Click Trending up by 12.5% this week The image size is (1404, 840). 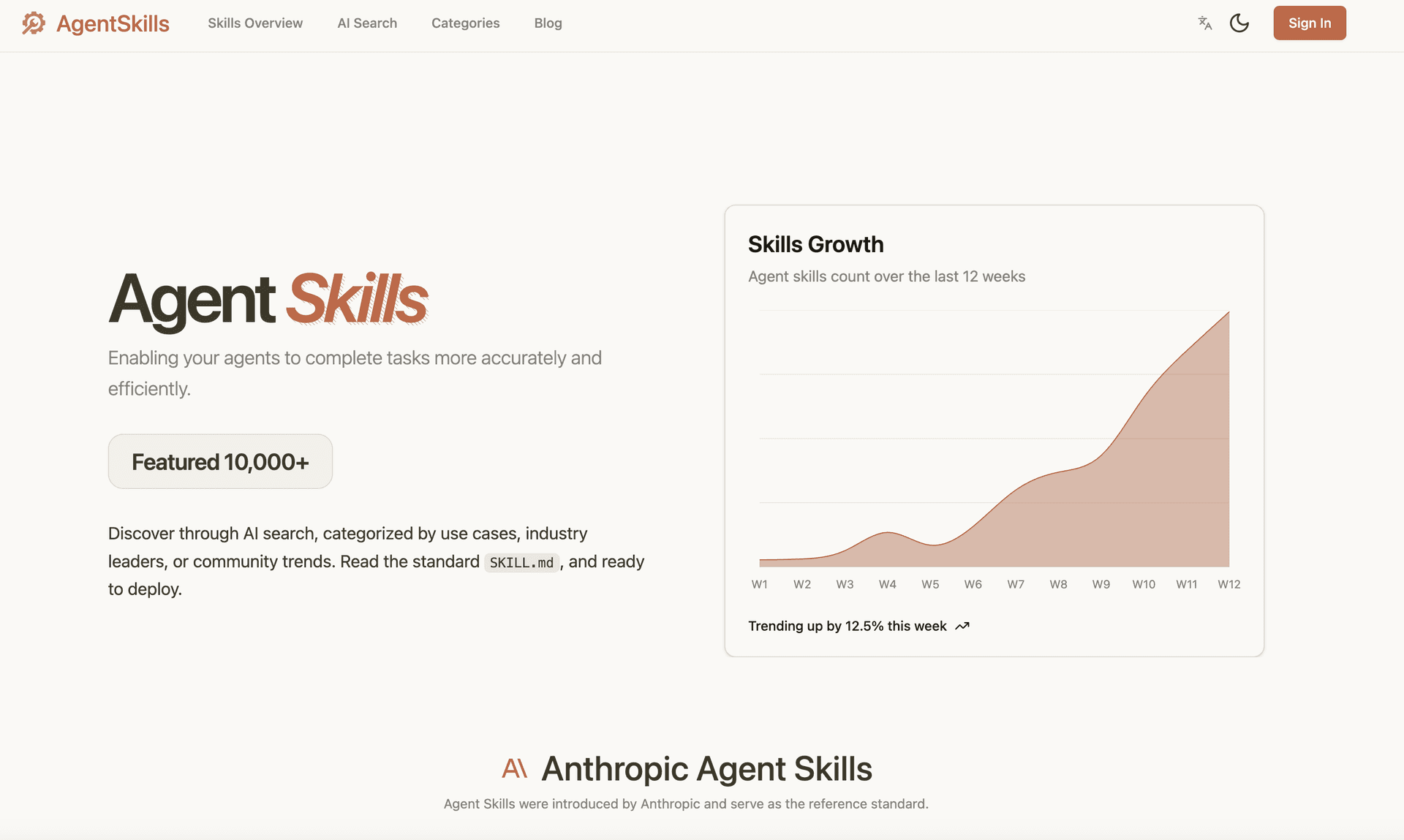click(x=848, y=626)
